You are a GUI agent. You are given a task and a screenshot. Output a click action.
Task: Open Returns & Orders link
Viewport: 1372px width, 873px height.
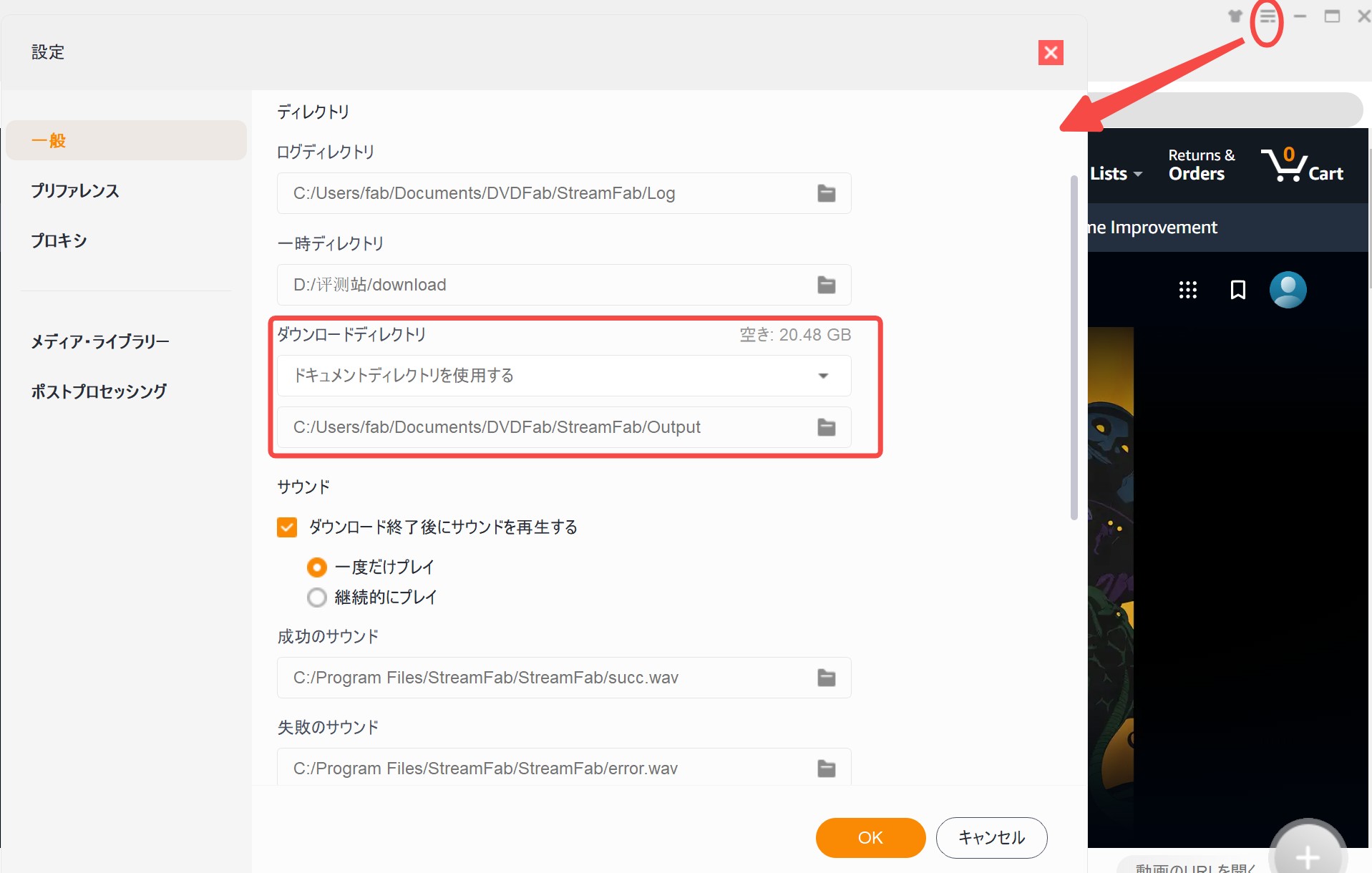pos(1202,165)
